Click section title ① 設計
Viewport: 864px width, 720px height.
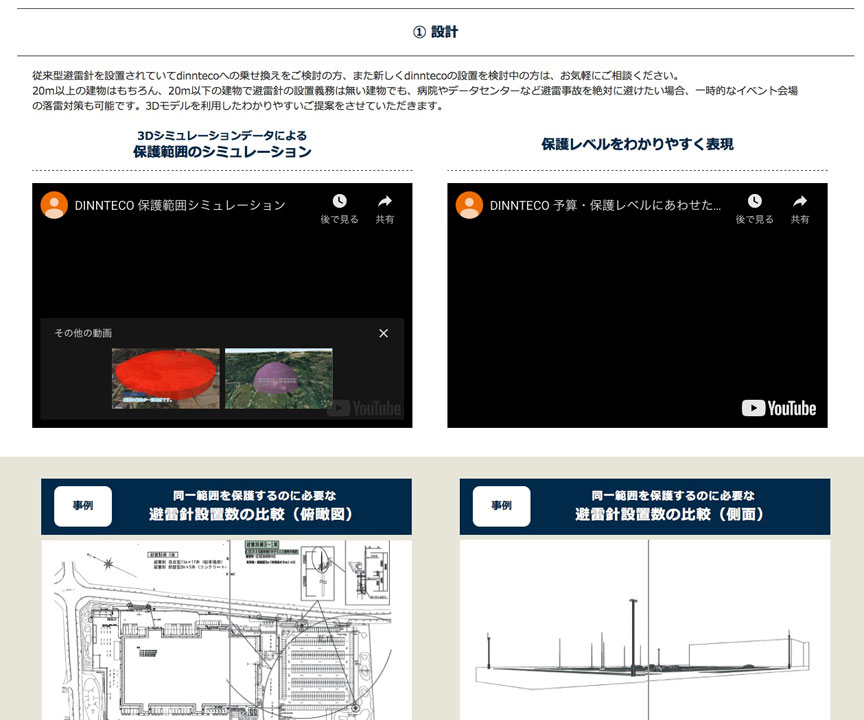(435, 32)
